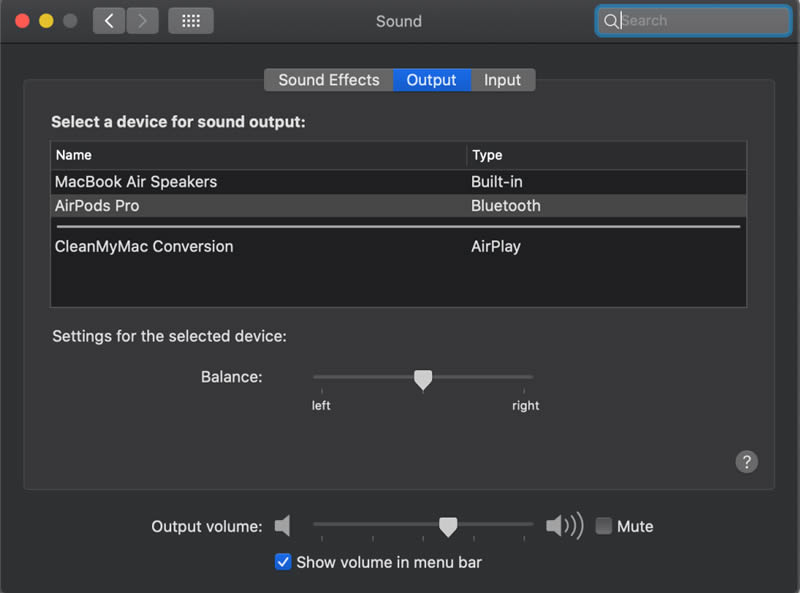Viewport: 800px width, 593px height.
Task: Show all preferences grid button
Action: (191, 21)
